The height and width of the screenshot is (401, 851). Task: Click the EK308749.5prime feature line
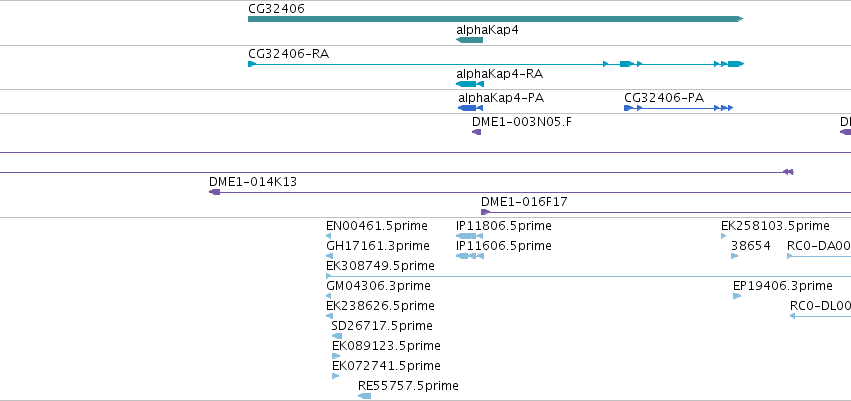pyautogui.click(x=588, y=276)
